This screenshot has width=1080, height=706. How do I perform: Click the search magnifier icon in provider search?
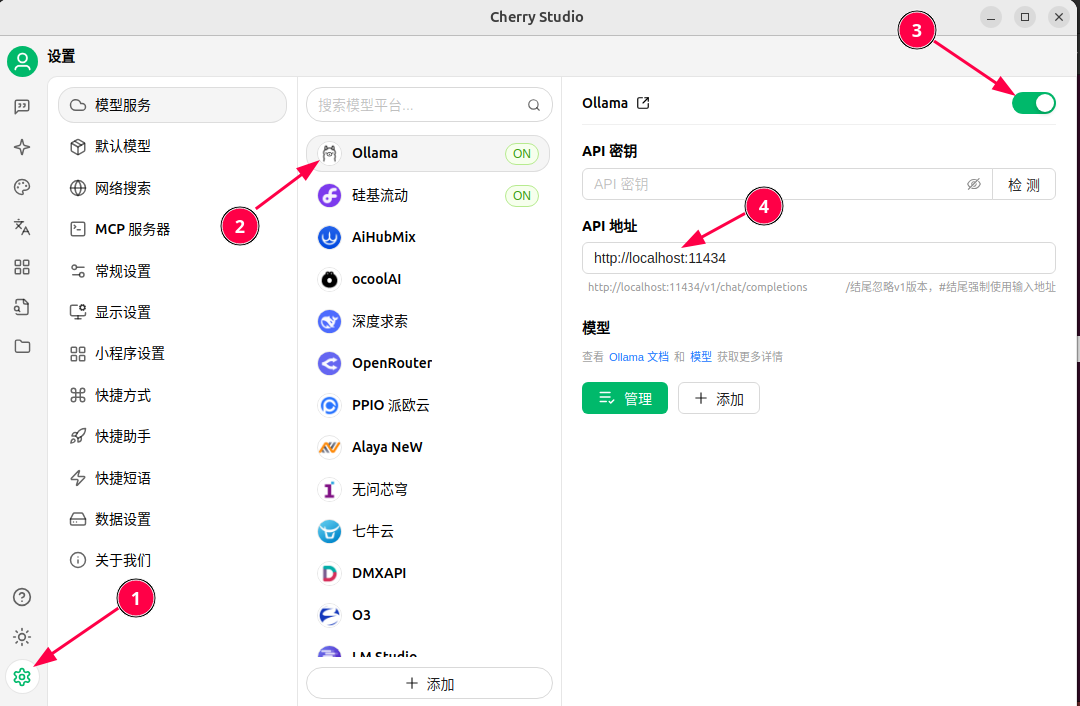tap(534, 105)
